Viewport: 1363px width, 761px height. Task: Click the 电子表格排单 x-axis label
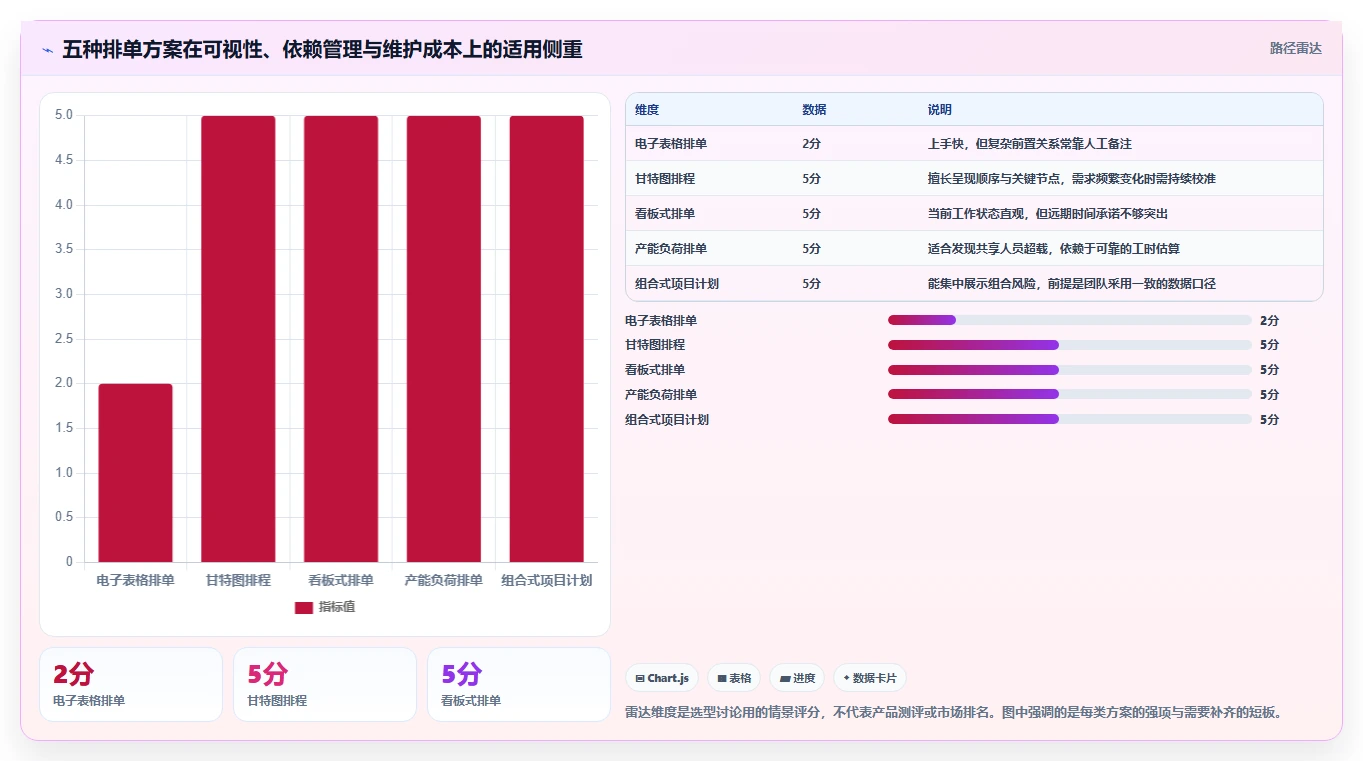pyautogui.click(x=135, y=580)
